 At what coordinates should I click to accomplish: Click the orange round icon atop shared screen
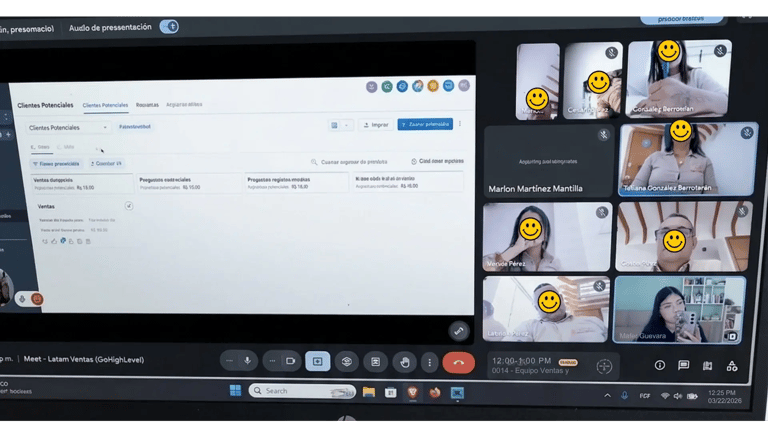(432, 86)
